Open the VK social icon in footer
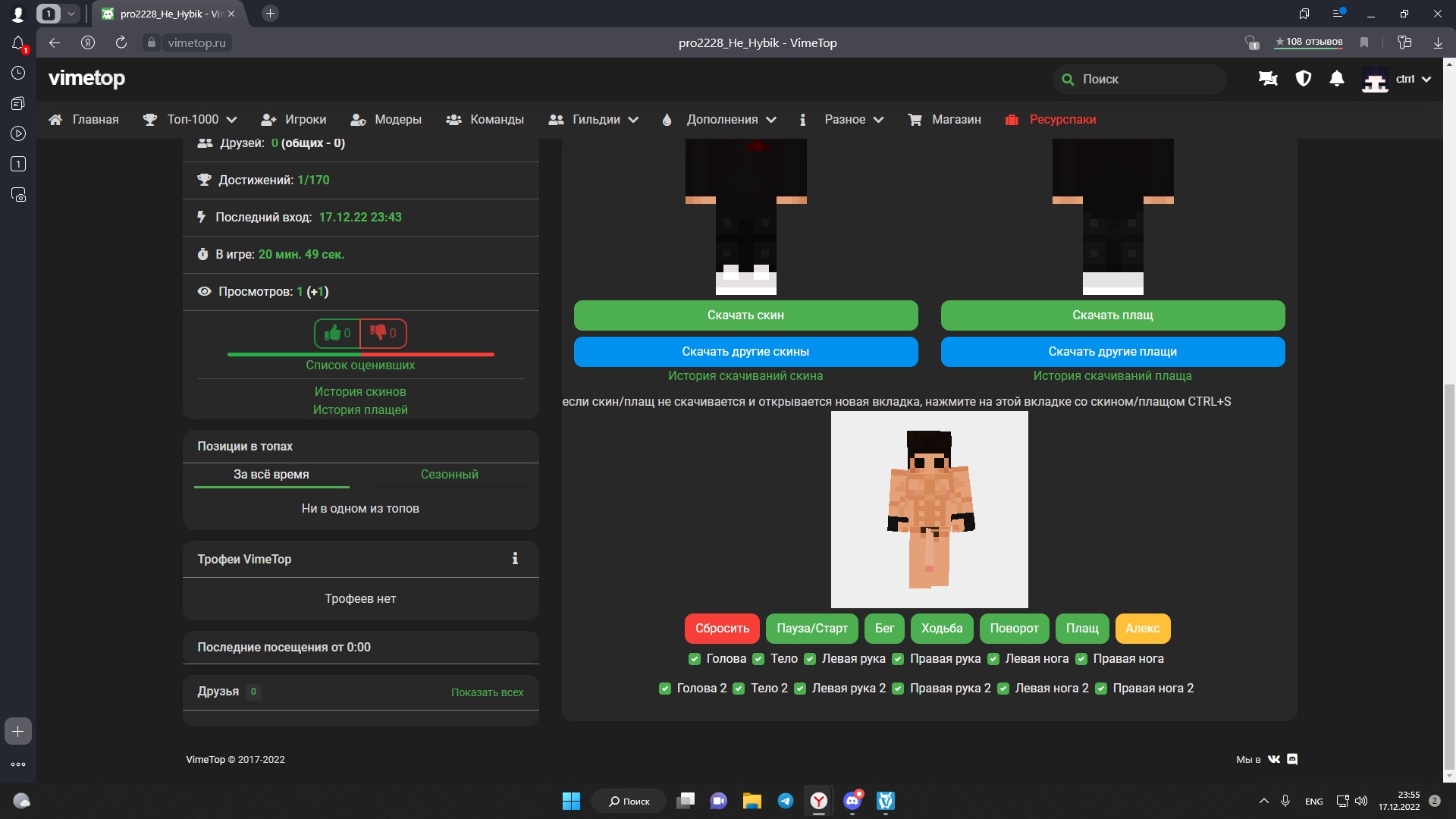 pyautogui.click(x=1274, y=759)
